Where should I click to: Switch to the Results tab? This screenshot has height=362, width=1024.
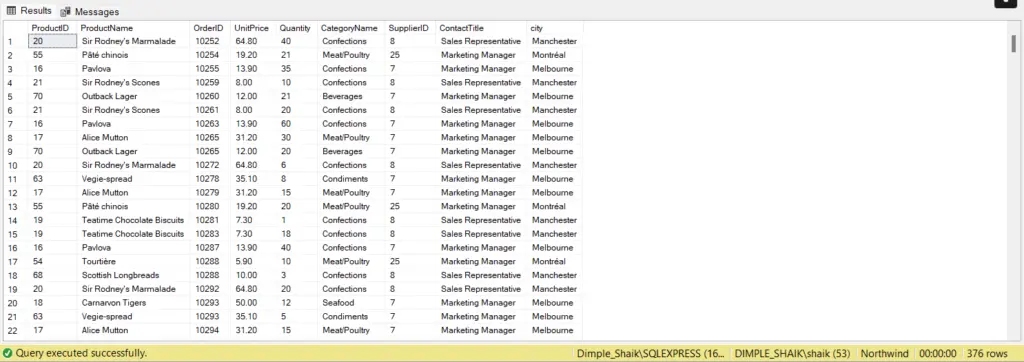(x=29, y=11)
